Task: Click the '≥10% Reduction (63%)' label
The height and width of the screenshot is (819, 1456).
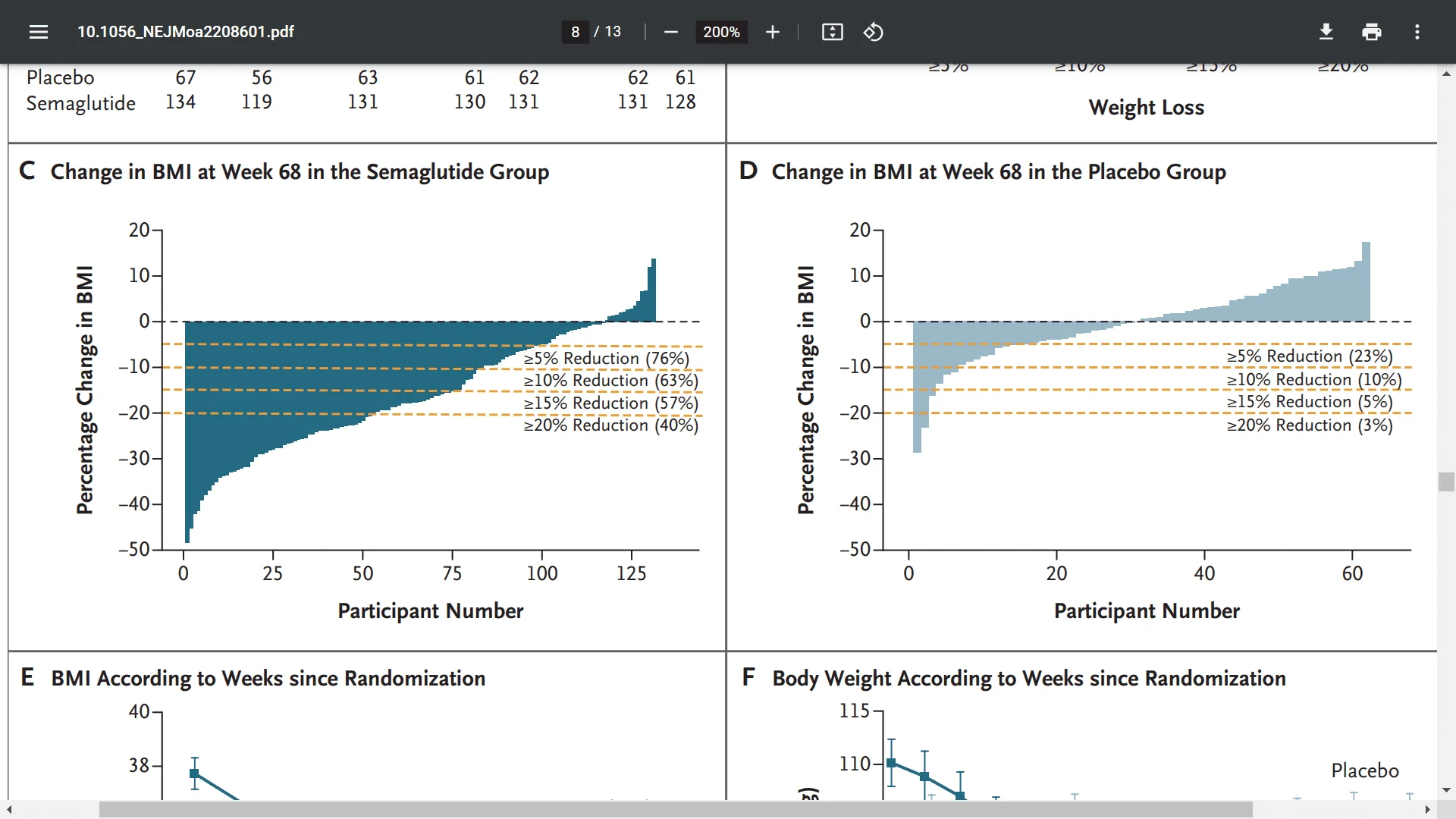Action: point(611,380)
